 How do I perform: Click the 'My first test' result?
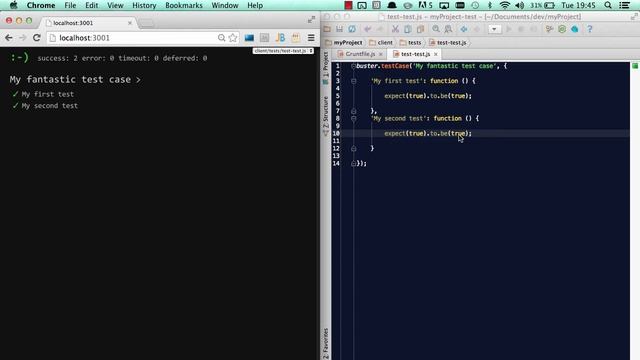coord(47,94)
